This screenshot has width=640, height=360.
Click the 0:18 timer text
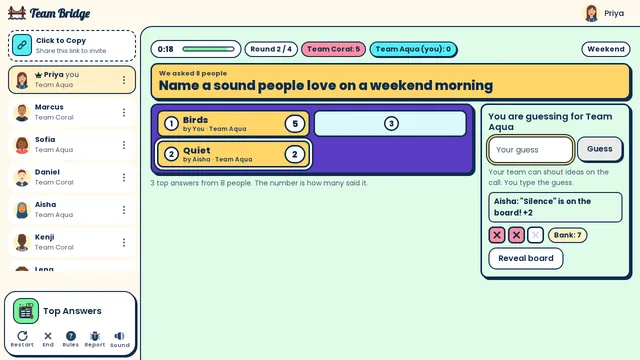pyautogui.click(x=165, y=49)
